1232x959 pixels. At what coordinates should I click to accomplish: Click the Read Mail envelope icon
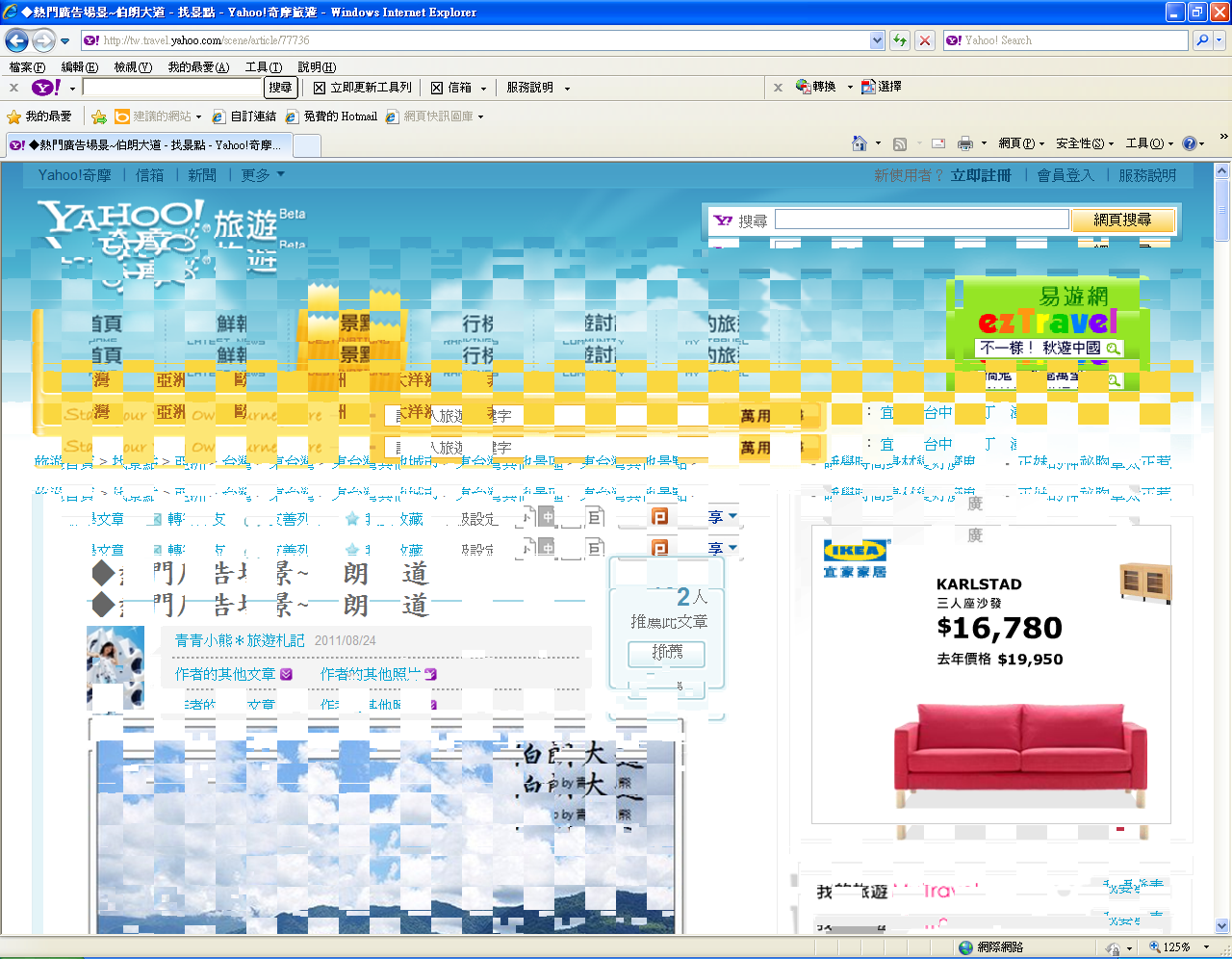point(937,143)
